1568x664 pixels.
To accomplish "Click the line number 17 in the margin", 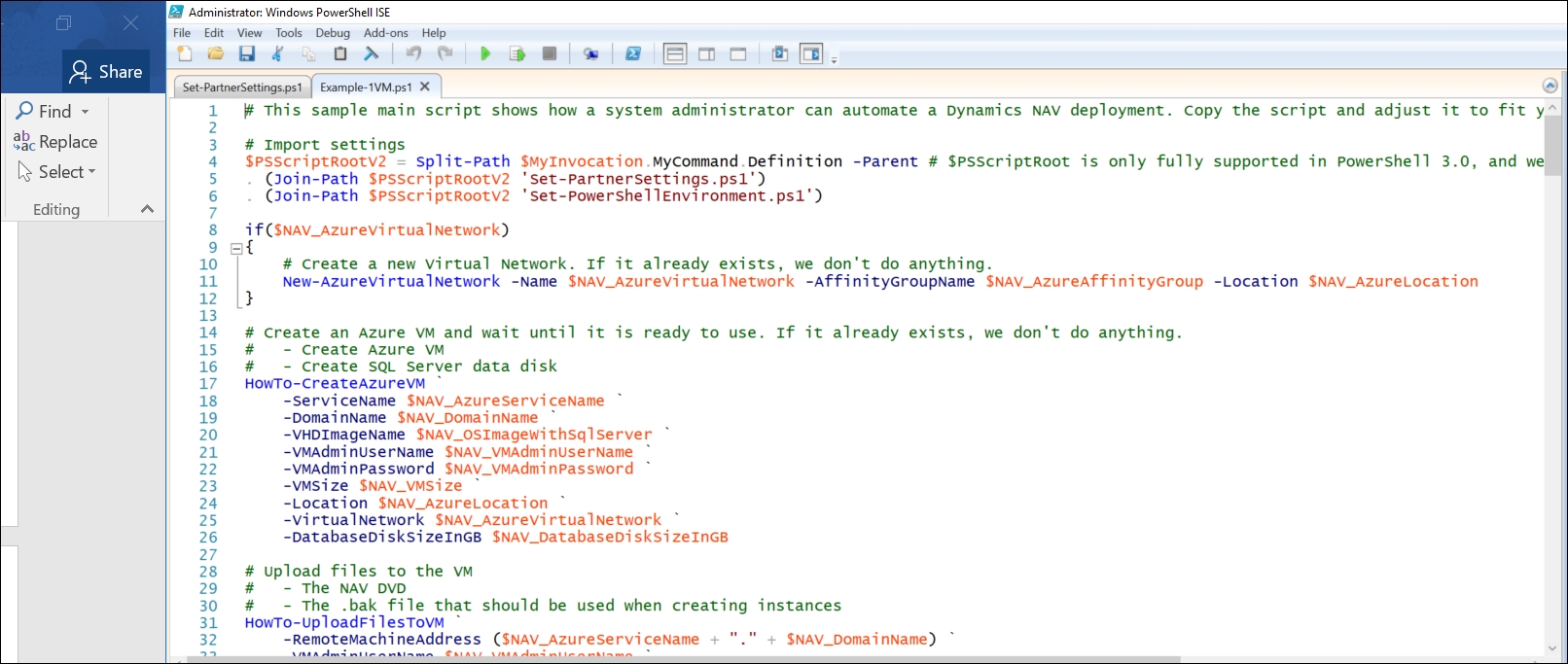I will tap(208, 384).
